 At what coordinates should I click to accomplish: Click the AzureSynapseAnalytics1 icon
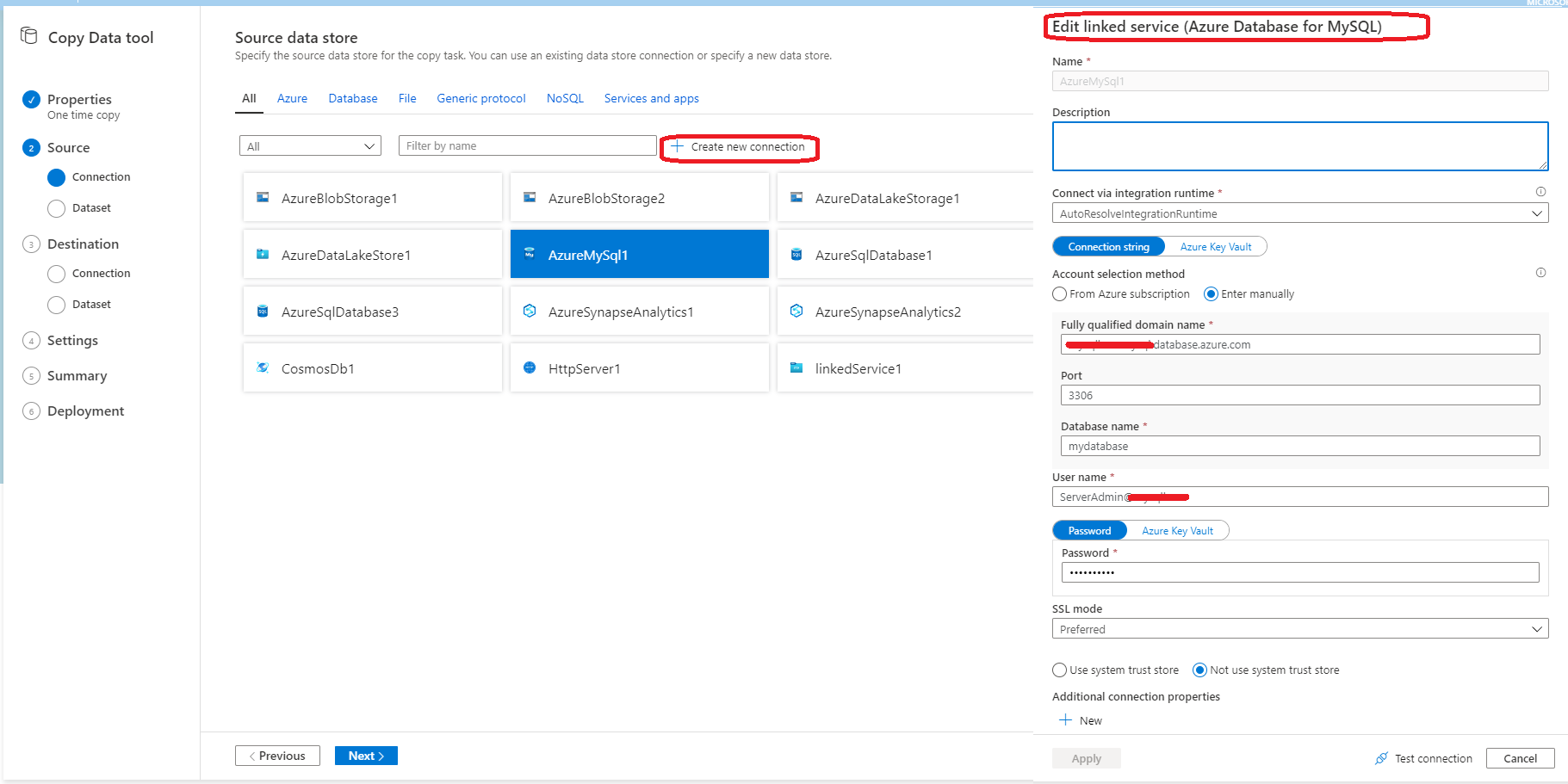[530, 311]
